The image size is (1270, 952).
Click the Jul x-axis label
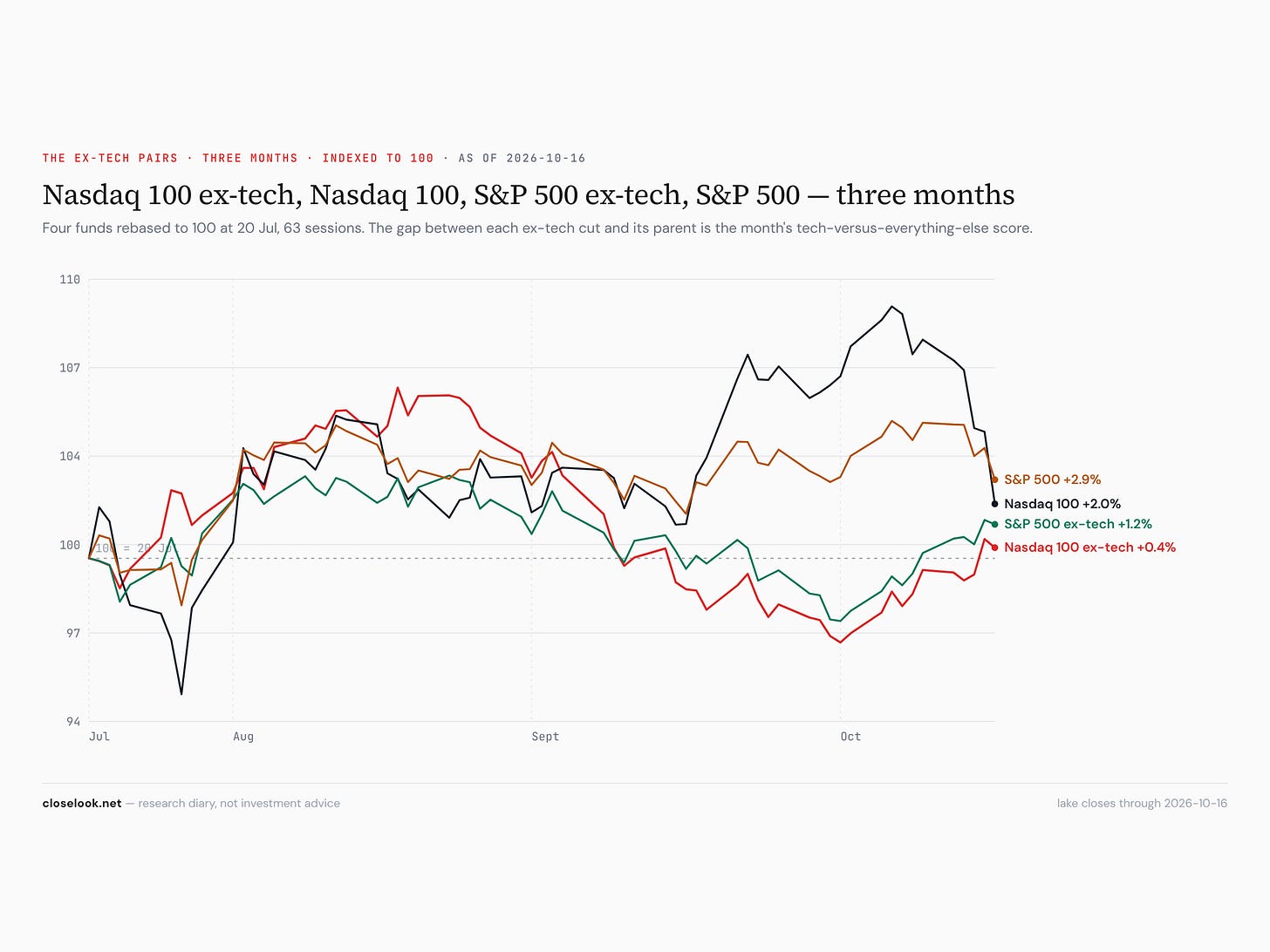point(99,737)
